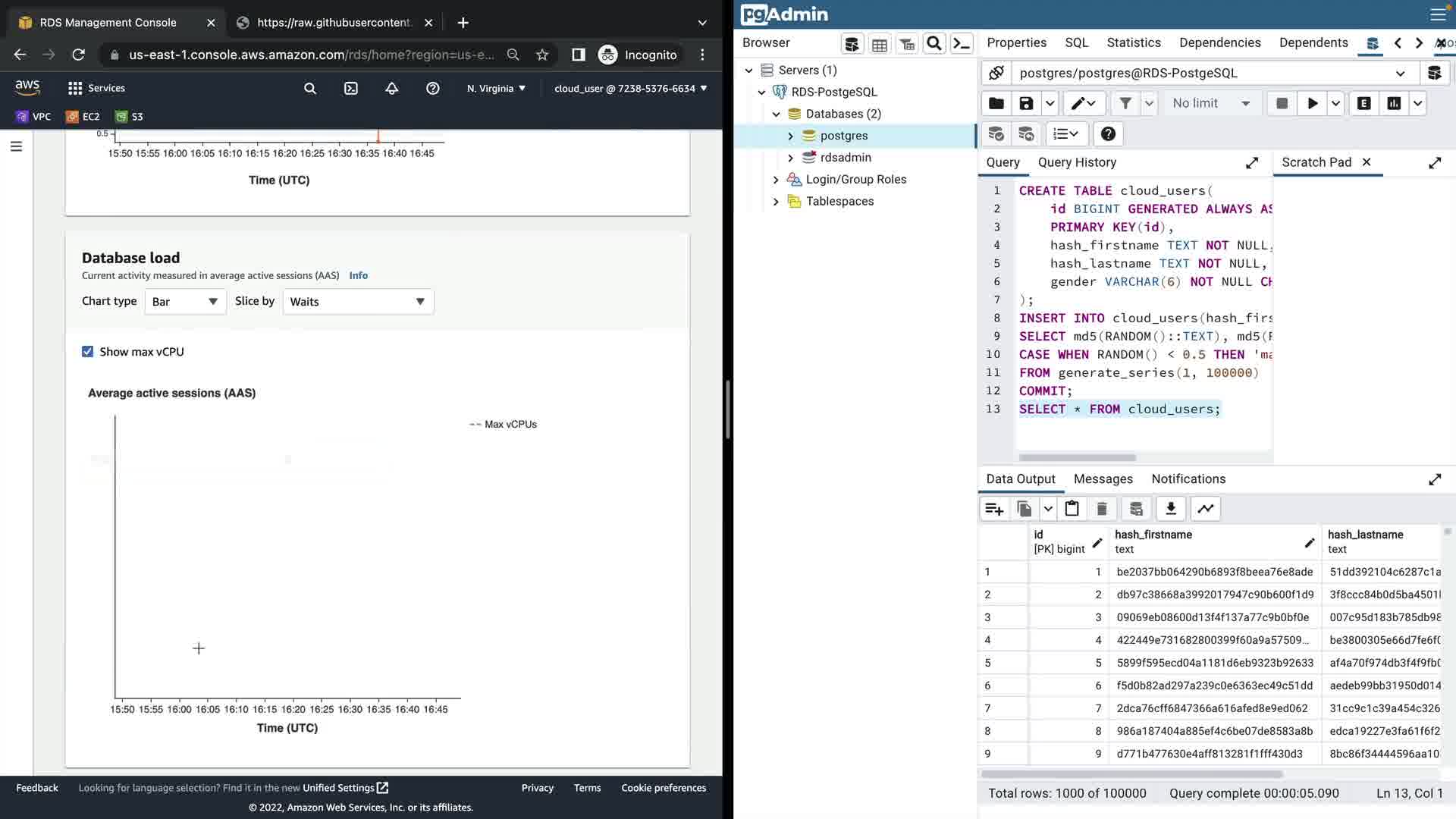
Task: Click the Explain query button
Action: [1363, 103]
